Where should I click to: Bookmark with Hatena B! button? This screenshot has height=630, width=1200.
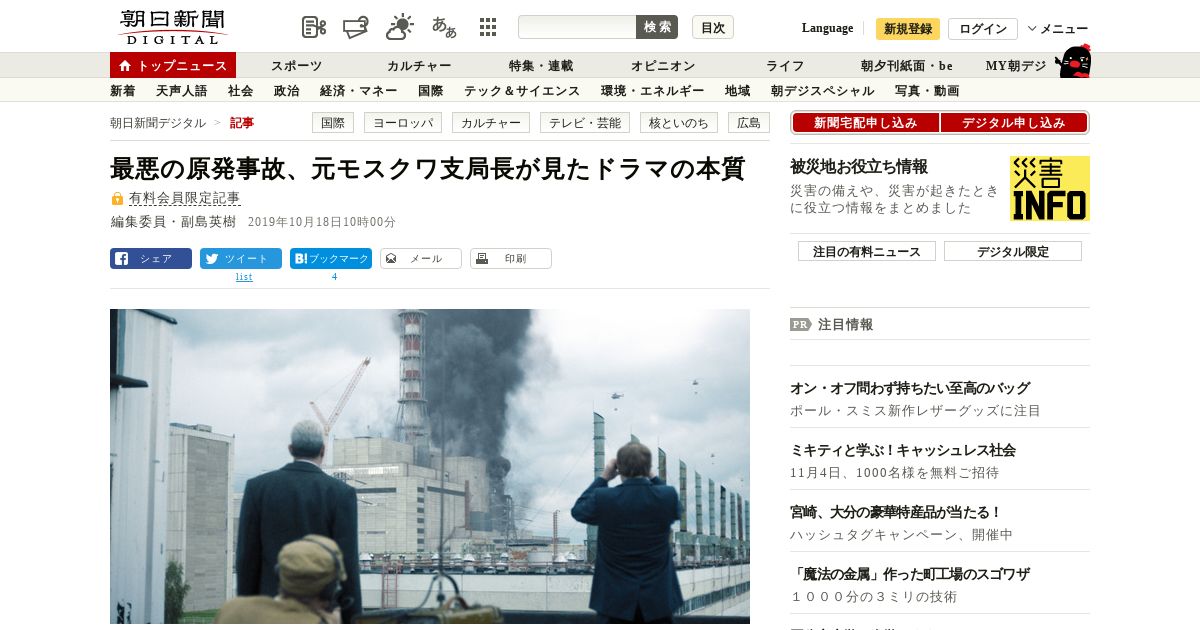[x=331, y=258]
